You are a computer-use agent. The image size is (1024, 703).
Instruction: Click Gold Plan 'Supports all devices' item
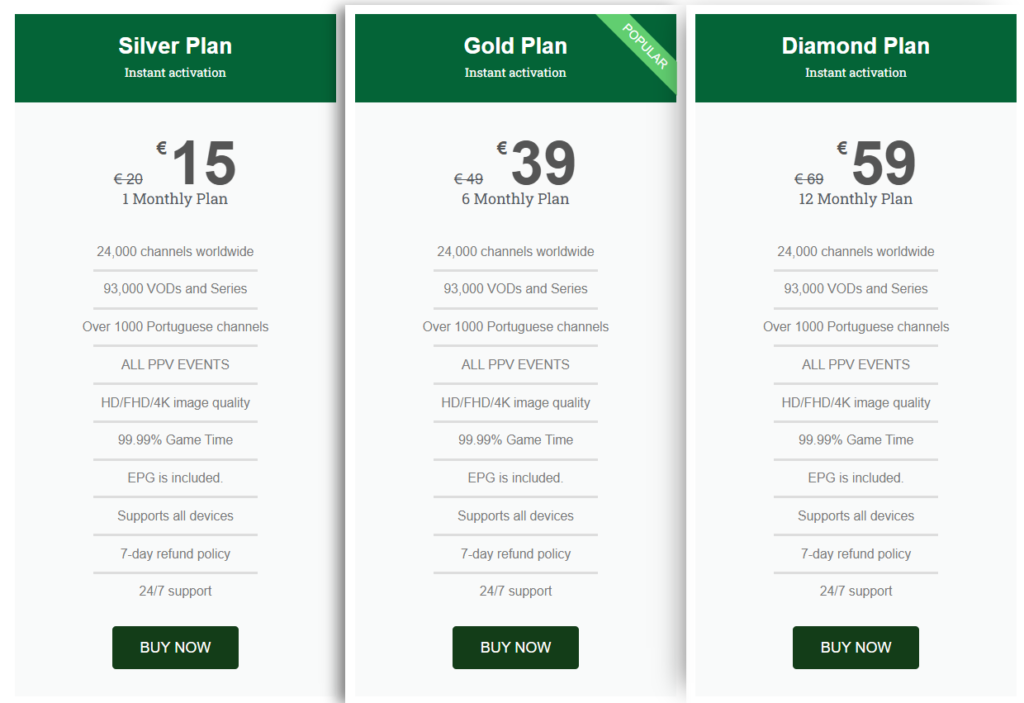(x=515, y=516)
